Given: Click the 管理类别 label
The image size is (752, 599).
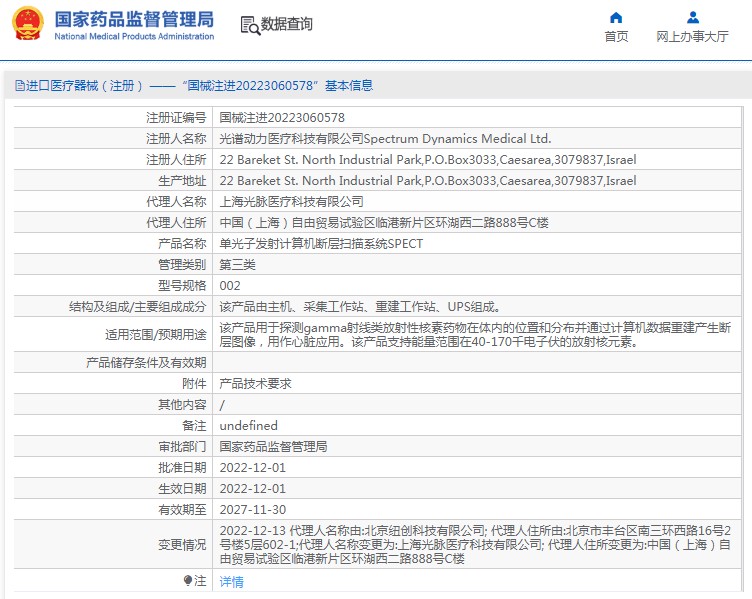Looking at the screenshot, I should point(182,265).
